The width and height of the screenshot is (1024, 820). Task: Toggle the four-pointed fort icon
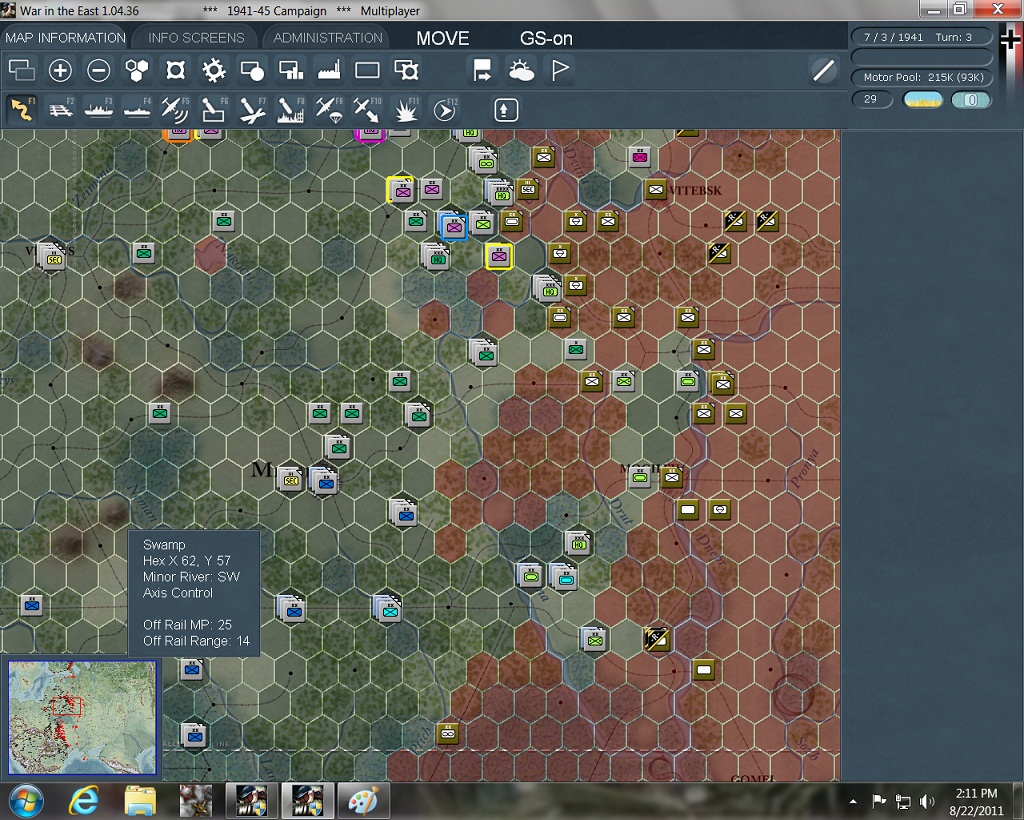point(175,70)
